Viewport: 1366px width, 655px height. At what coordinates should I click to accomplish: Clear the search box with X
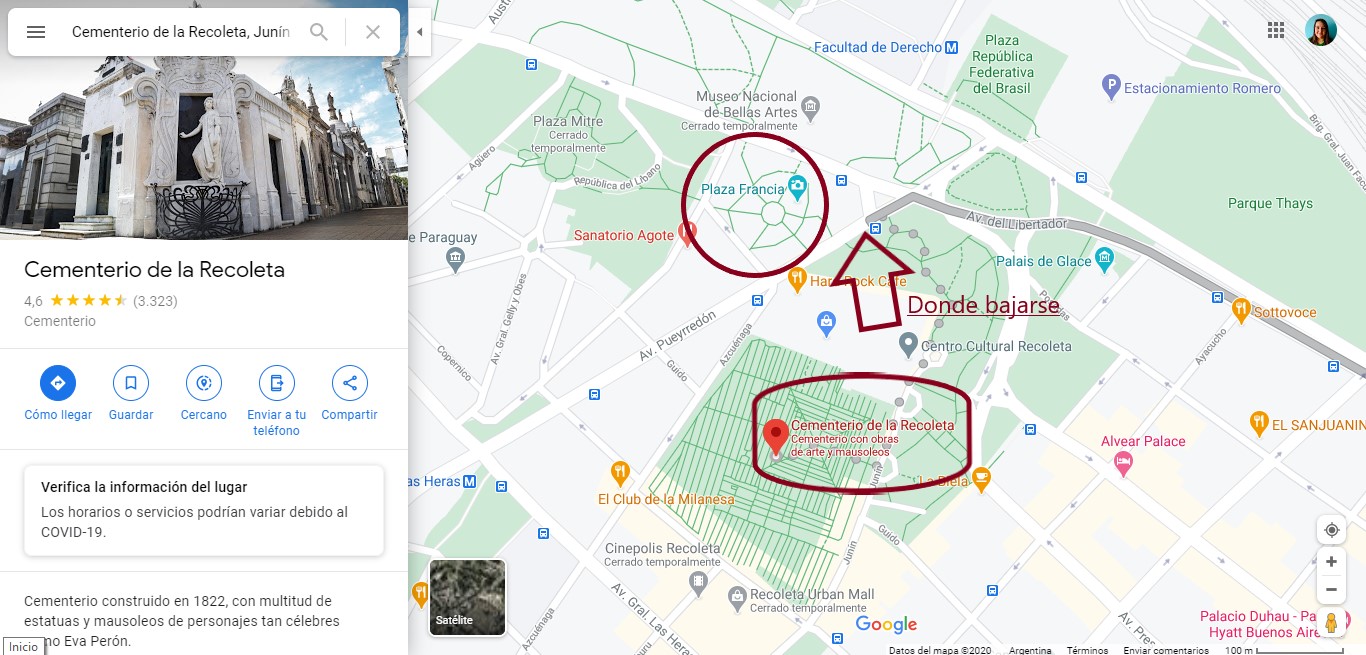[373, 32]
